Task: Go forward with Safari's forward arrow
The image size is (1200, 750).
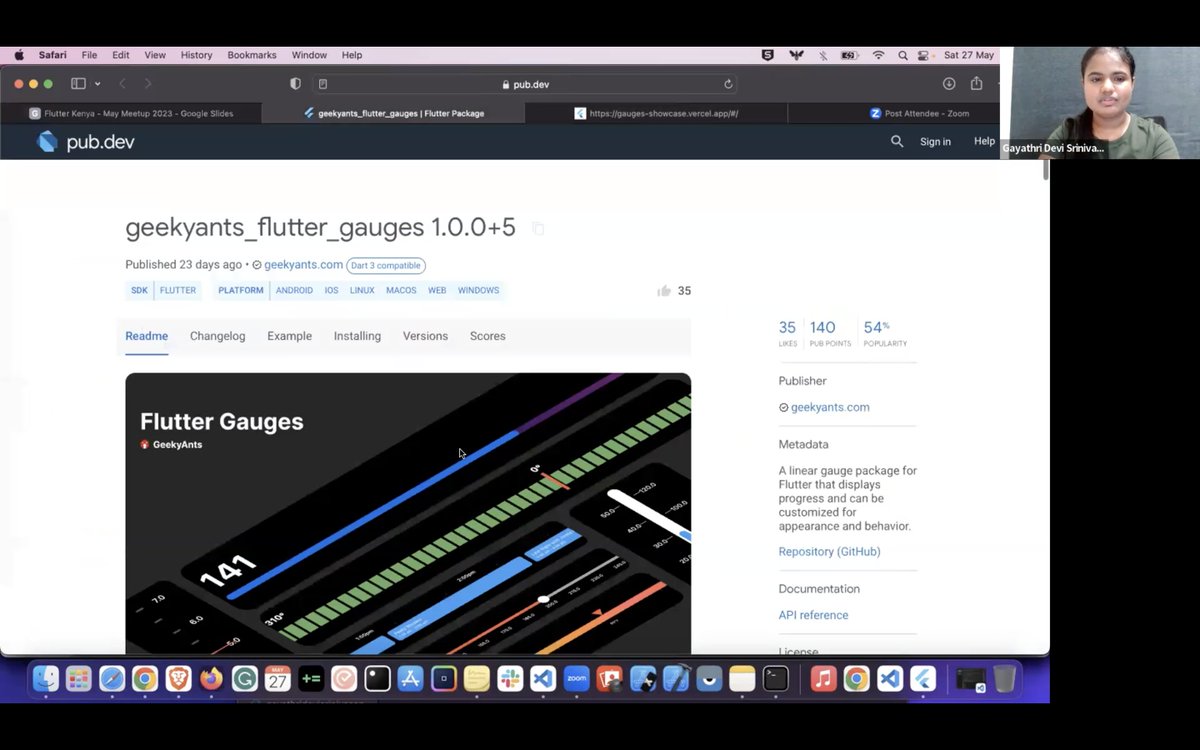Action: point(148,84)
